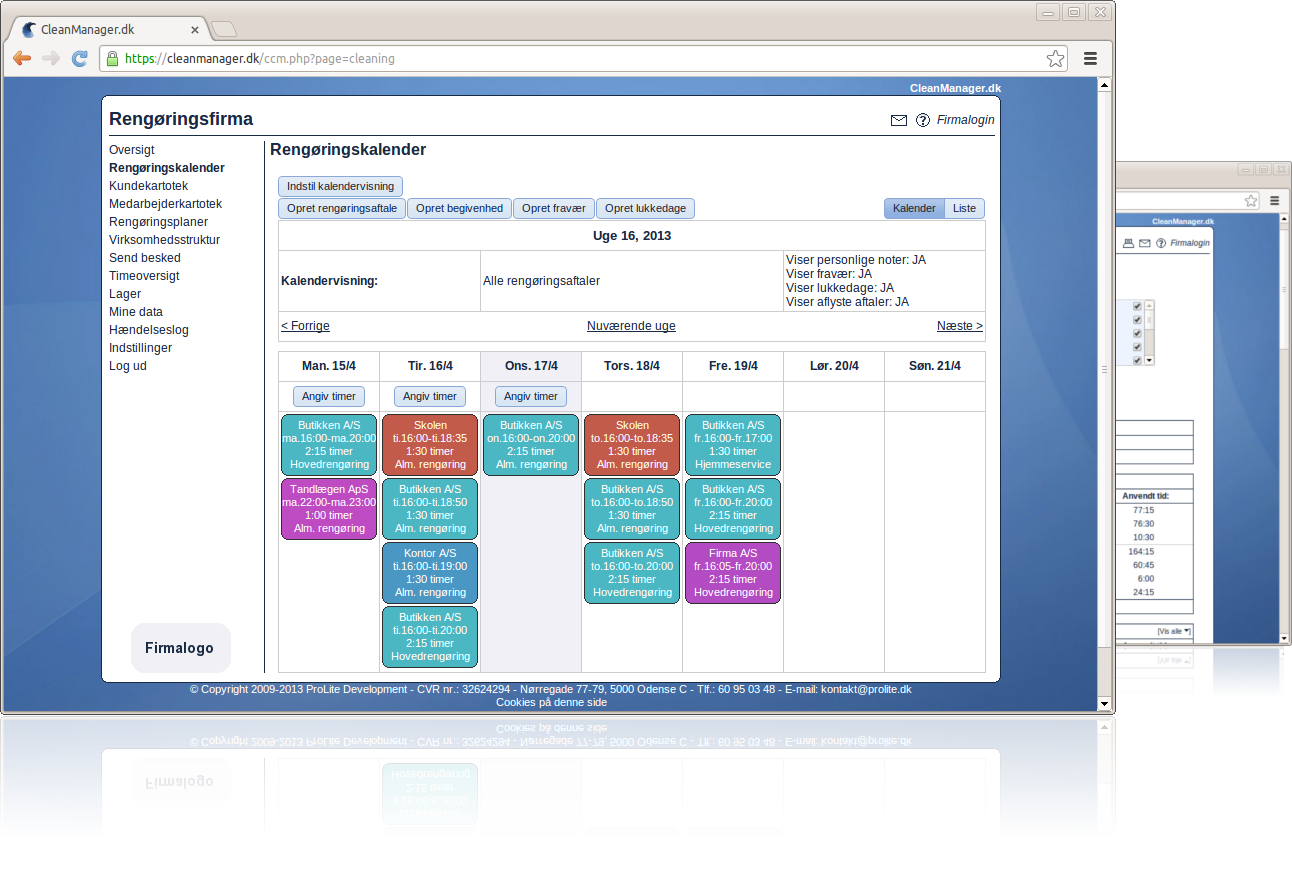The image size is (1292, 882).
Task: Switch to the Liste view toggle
Action: [964, 209]
